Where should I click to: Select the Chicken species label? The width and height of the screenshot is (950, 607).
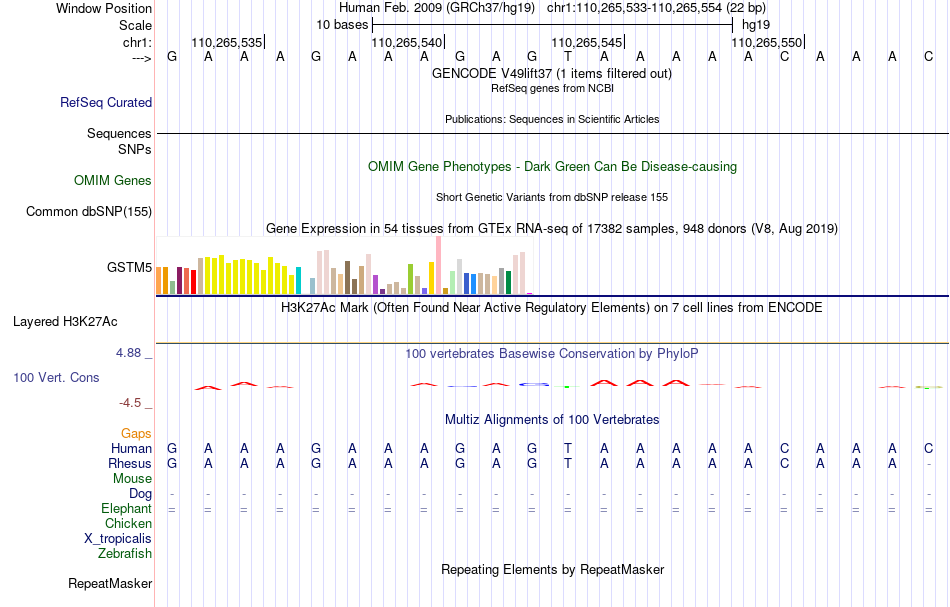tap(128, 523)
